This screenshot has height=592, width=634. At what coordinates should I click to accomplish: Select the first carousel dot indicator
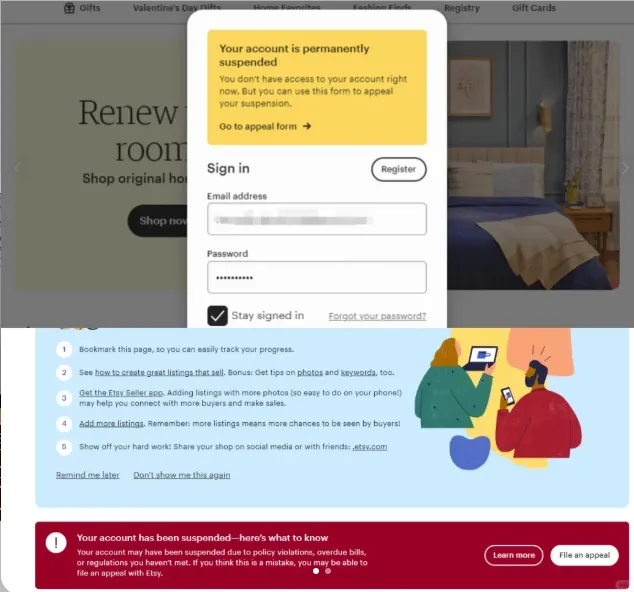316,571
